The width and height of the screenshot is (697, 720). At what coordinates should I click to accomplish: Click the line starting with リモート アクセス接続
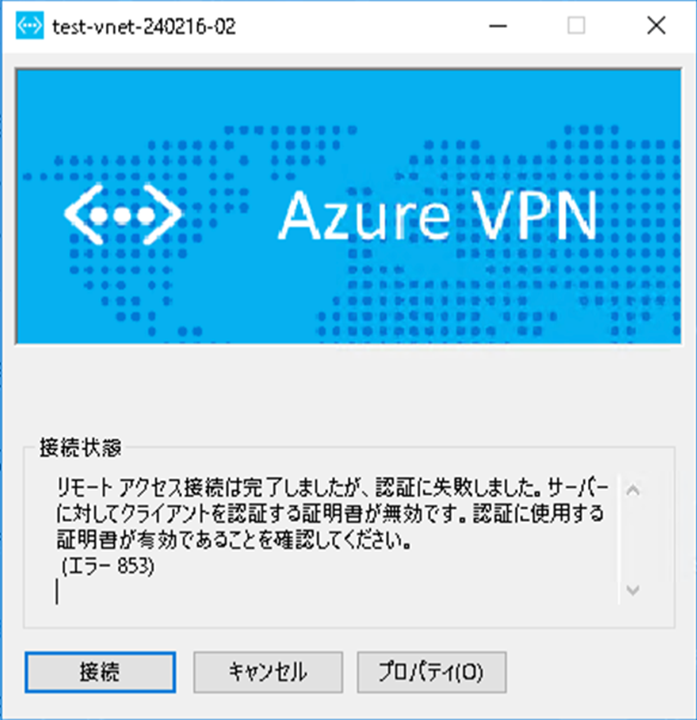tap(330, 492)
